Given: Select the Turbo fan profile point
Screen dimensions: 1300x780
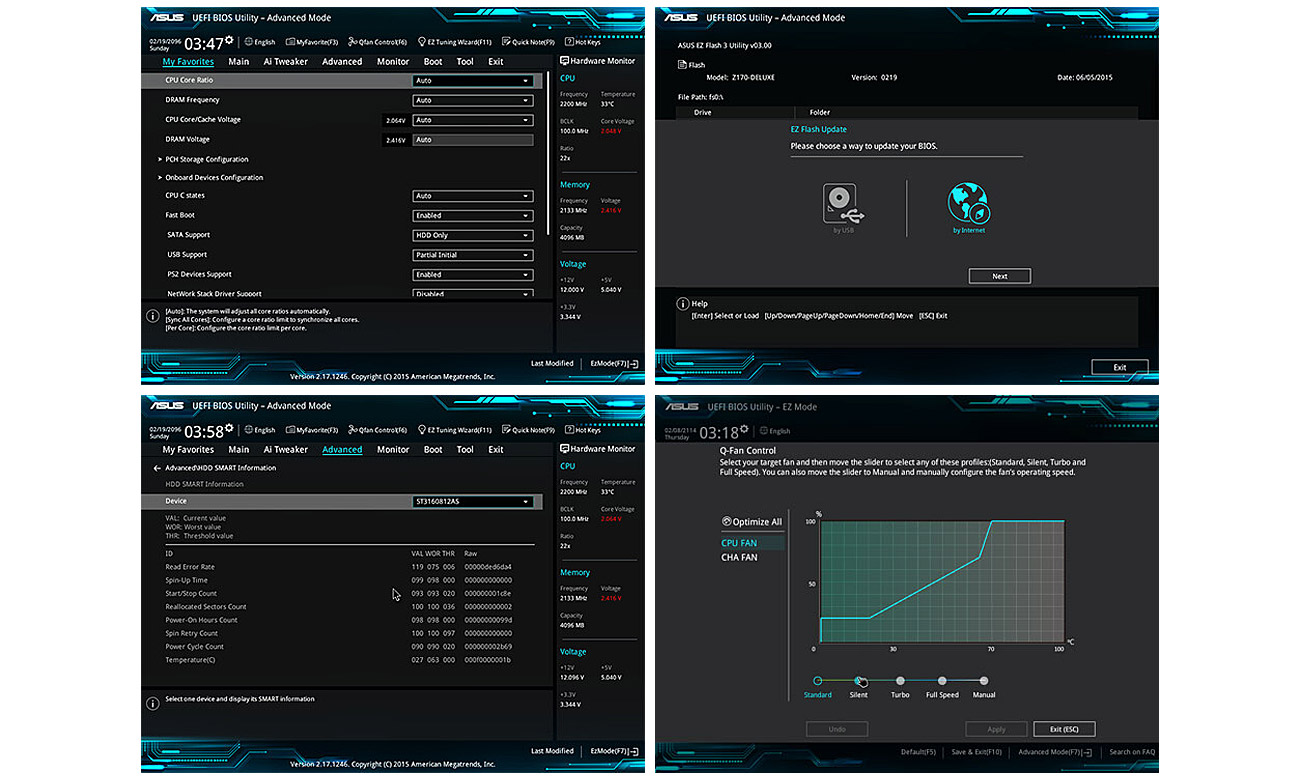Looking at the screenshot, I should coord(900,681).
